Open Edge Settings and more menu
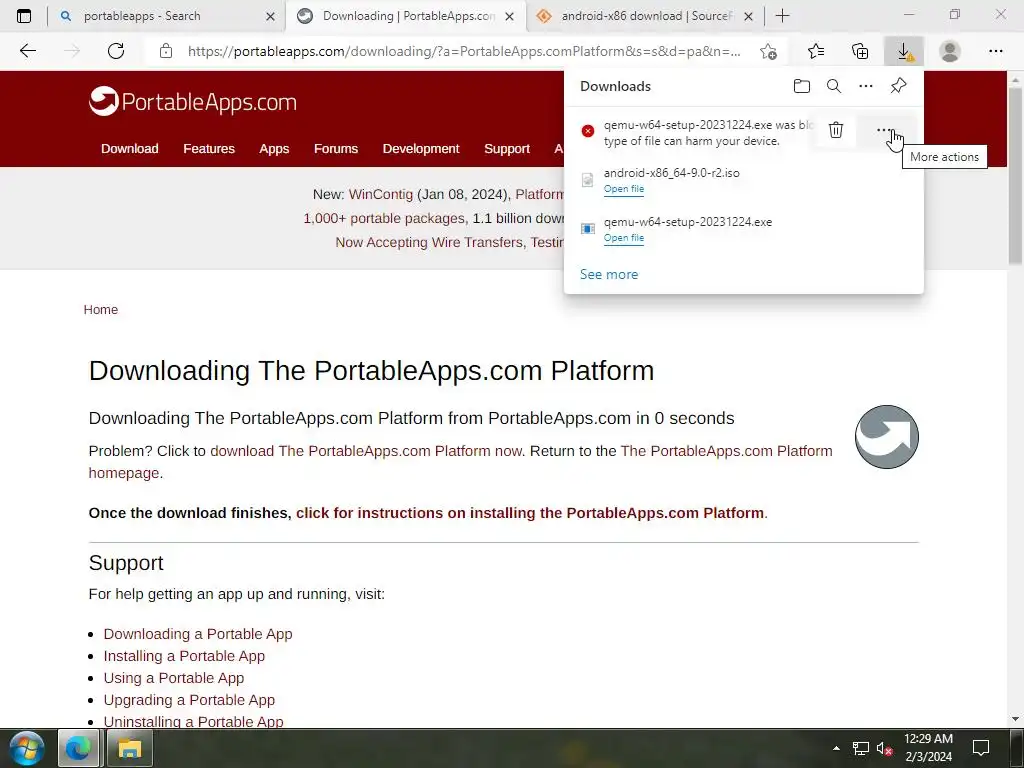The width and height of the screenshot is (1024, 768). click(x=995, y=51)
